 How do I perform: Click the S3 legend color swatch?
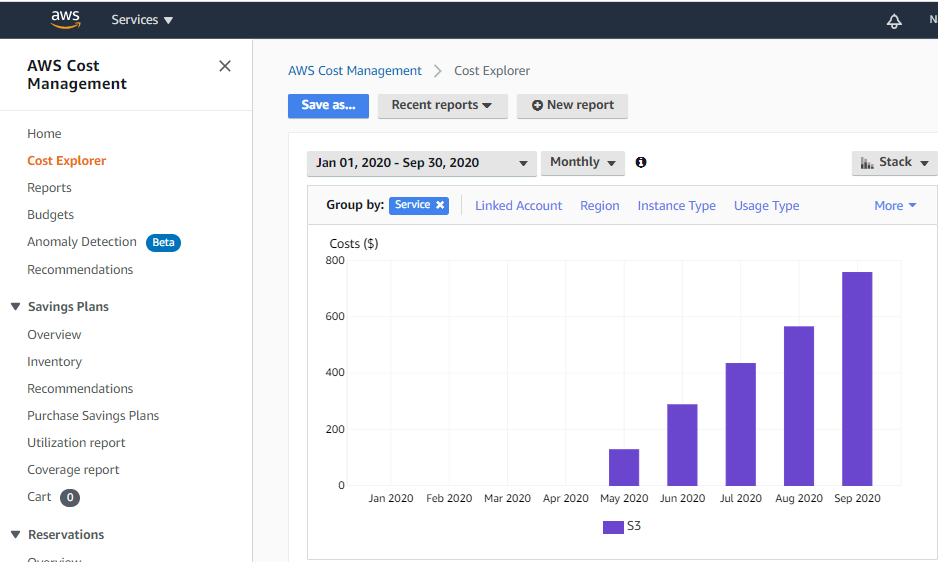(x=613, y=527)
